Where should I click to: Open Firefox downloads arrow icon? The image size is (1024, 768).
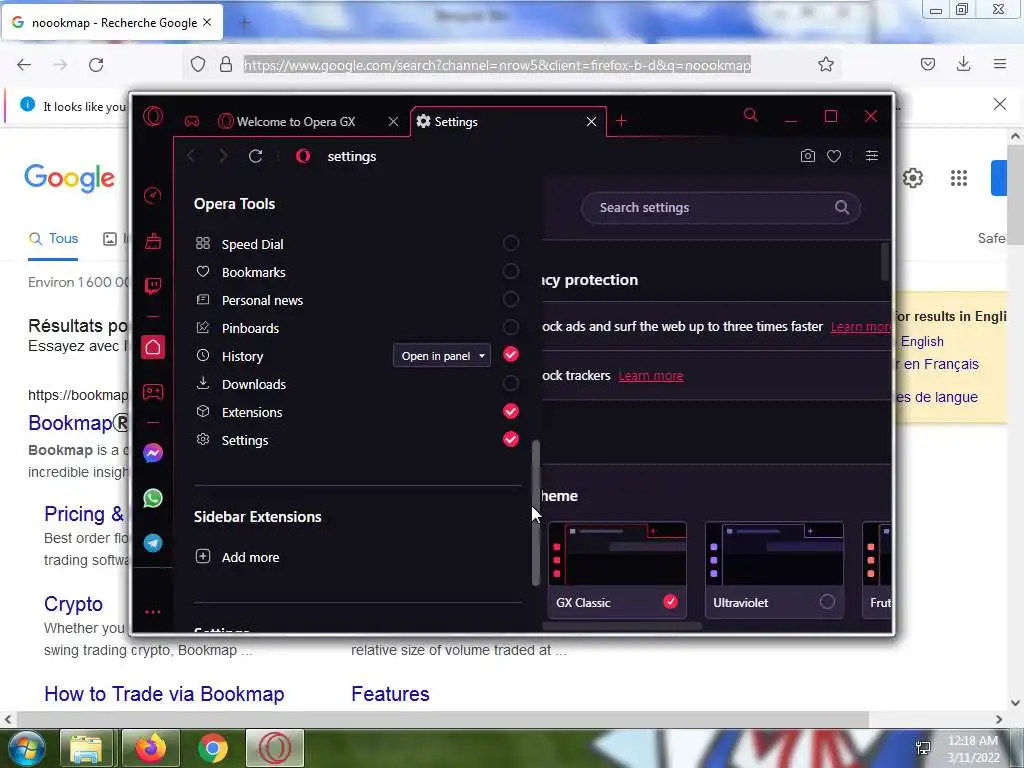[963, 64]
